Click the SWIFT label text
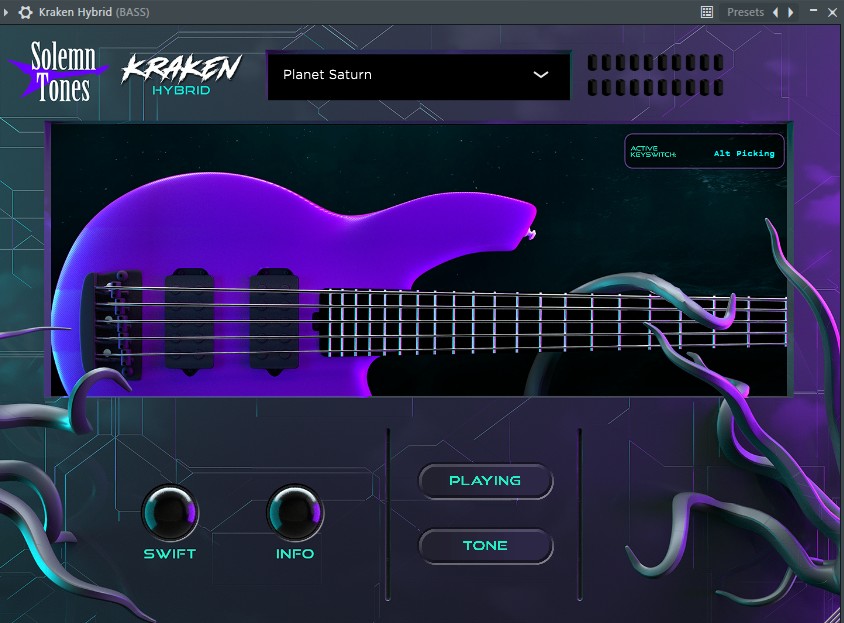 coord(170,554)
